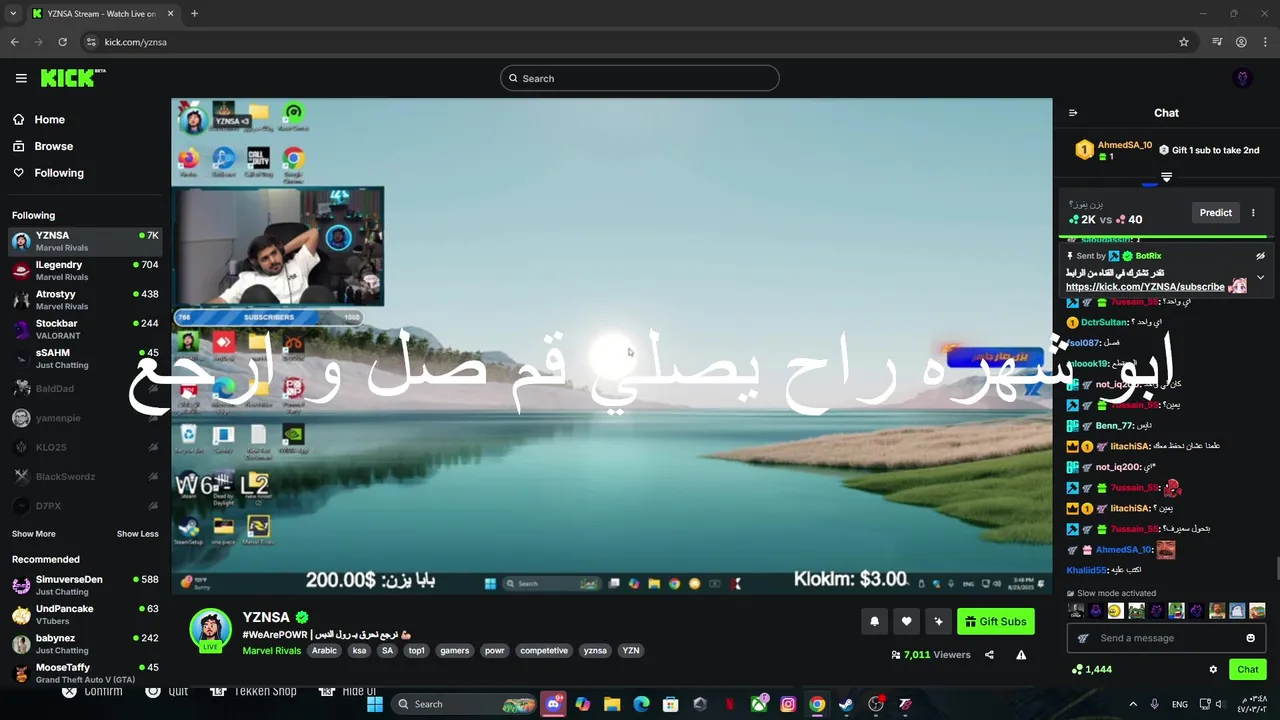Open the Chrome tab search dropdown

pyautogui.click(x=13, y=14)
